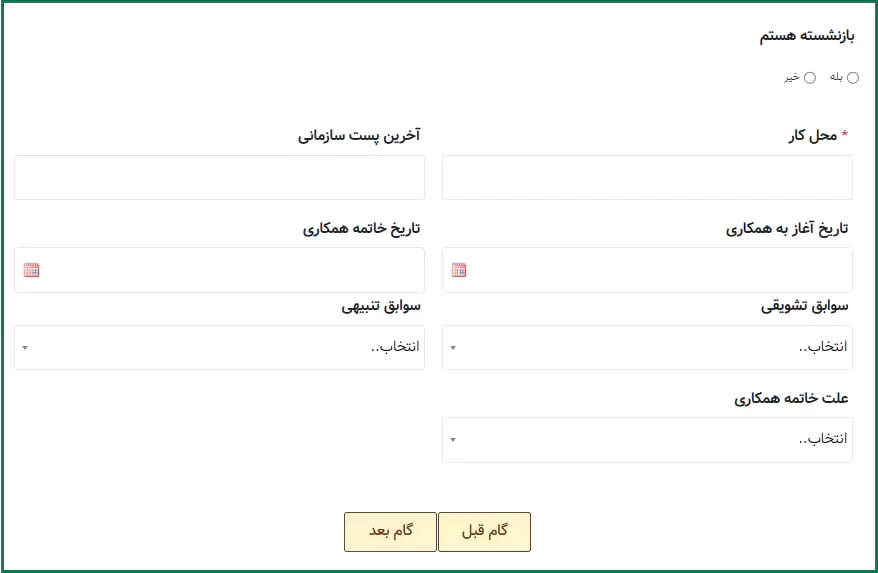The width and height of the screenshot is (878, 573).
Task: Click the بله label text under بازنشسته هستم
Action: pyautogui.click(x=836, y=77)
